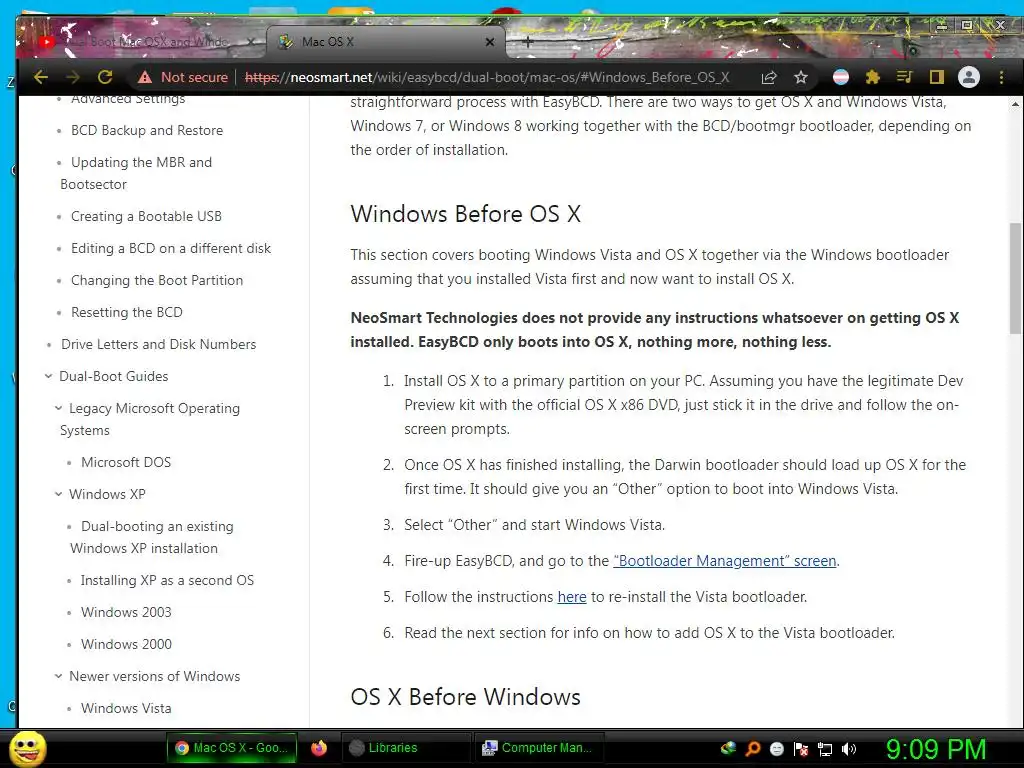
Task: Click the Mac OS X Chrome taskbar button
Action: click(232, 748)
